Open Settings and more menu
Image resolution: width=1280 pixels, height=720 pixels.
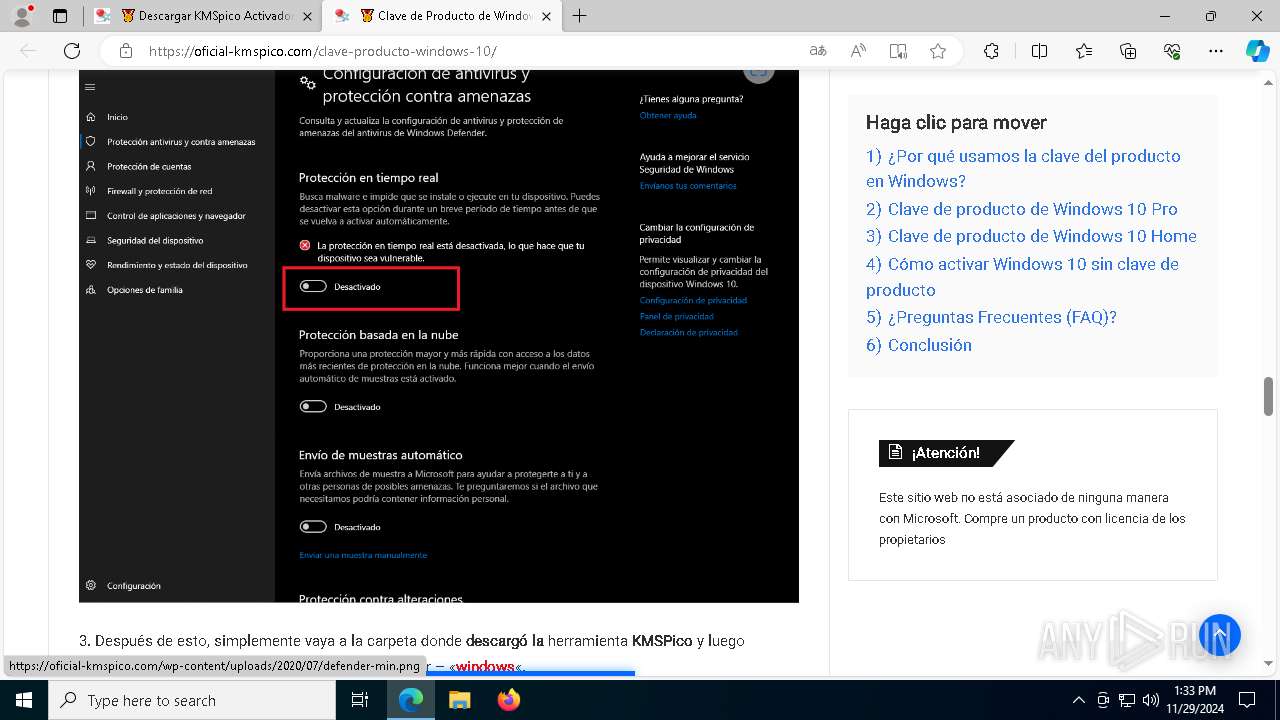tap(1216, 51)
